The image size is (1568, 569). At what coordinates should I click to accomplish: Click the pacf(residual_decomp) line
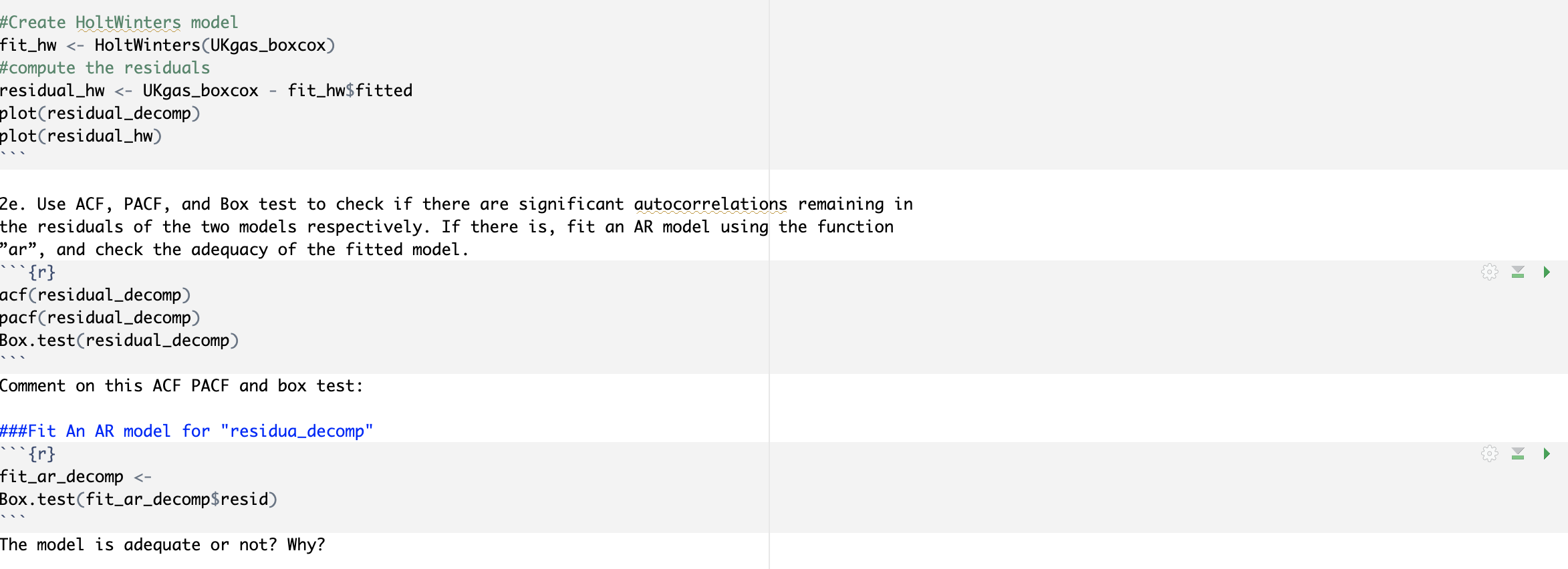(100, 317)
